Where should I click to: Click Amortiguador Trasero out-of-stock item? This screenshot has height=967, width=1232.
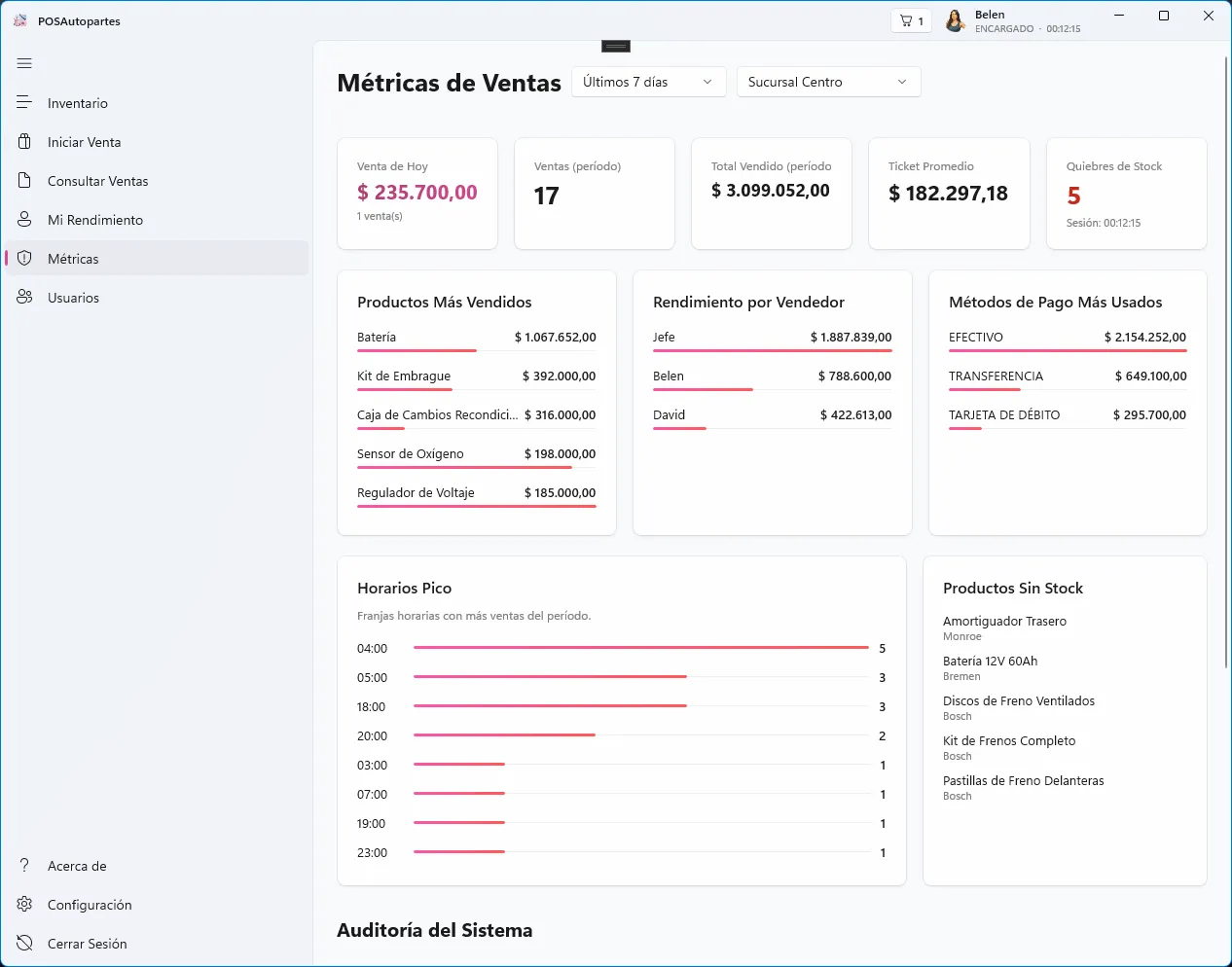[x=1004, y=627]
